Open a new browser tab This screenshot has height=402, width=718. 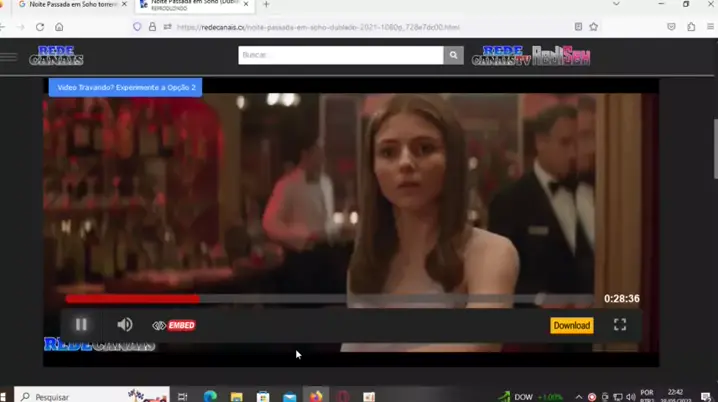[266, 5]
